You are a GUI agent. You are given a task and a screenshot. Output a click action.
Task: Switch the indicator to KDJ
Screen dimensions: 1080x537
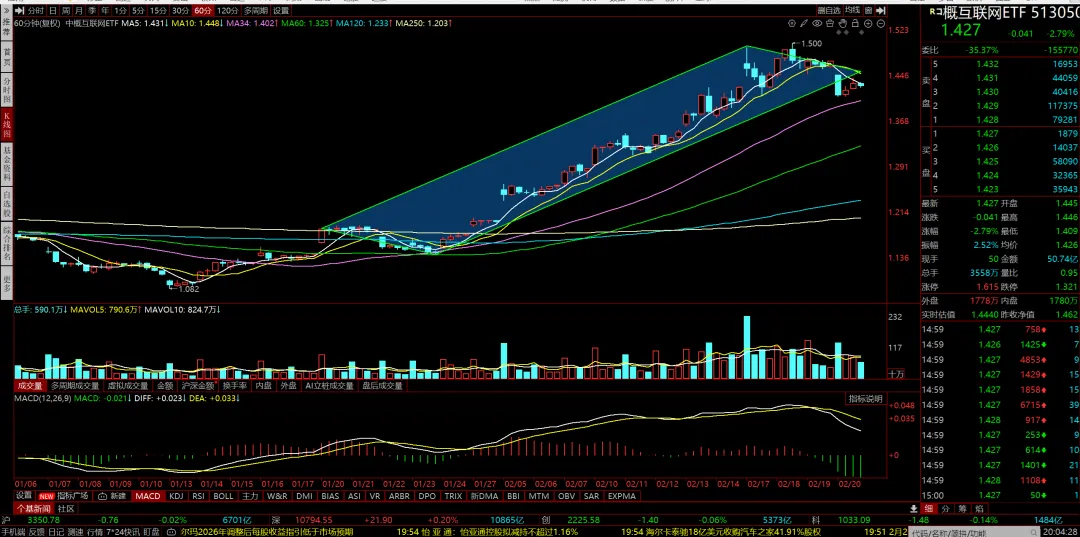pos(176,496)
